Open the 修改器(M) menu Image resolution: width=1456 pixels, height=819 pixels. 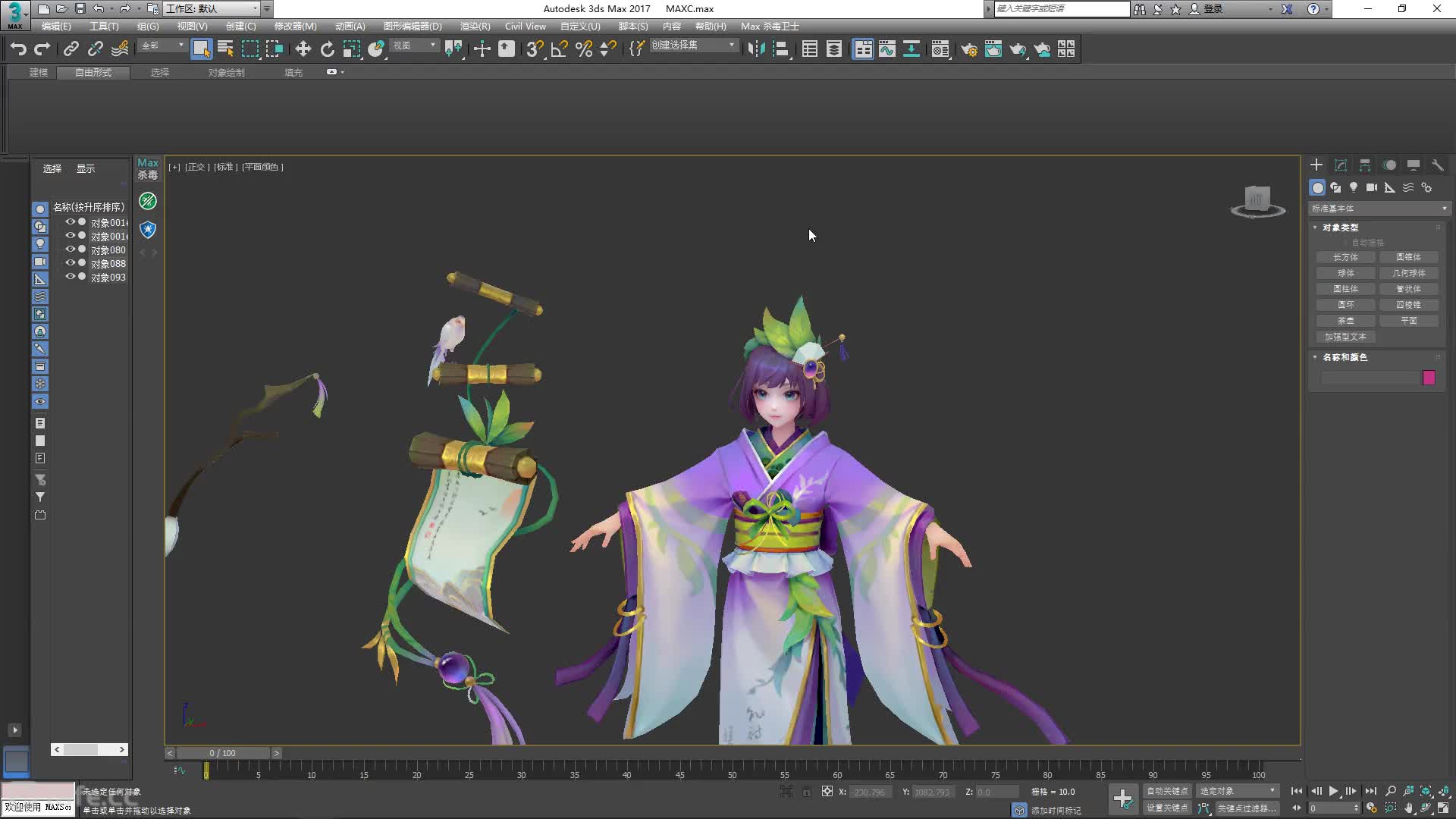coord(295,26)
